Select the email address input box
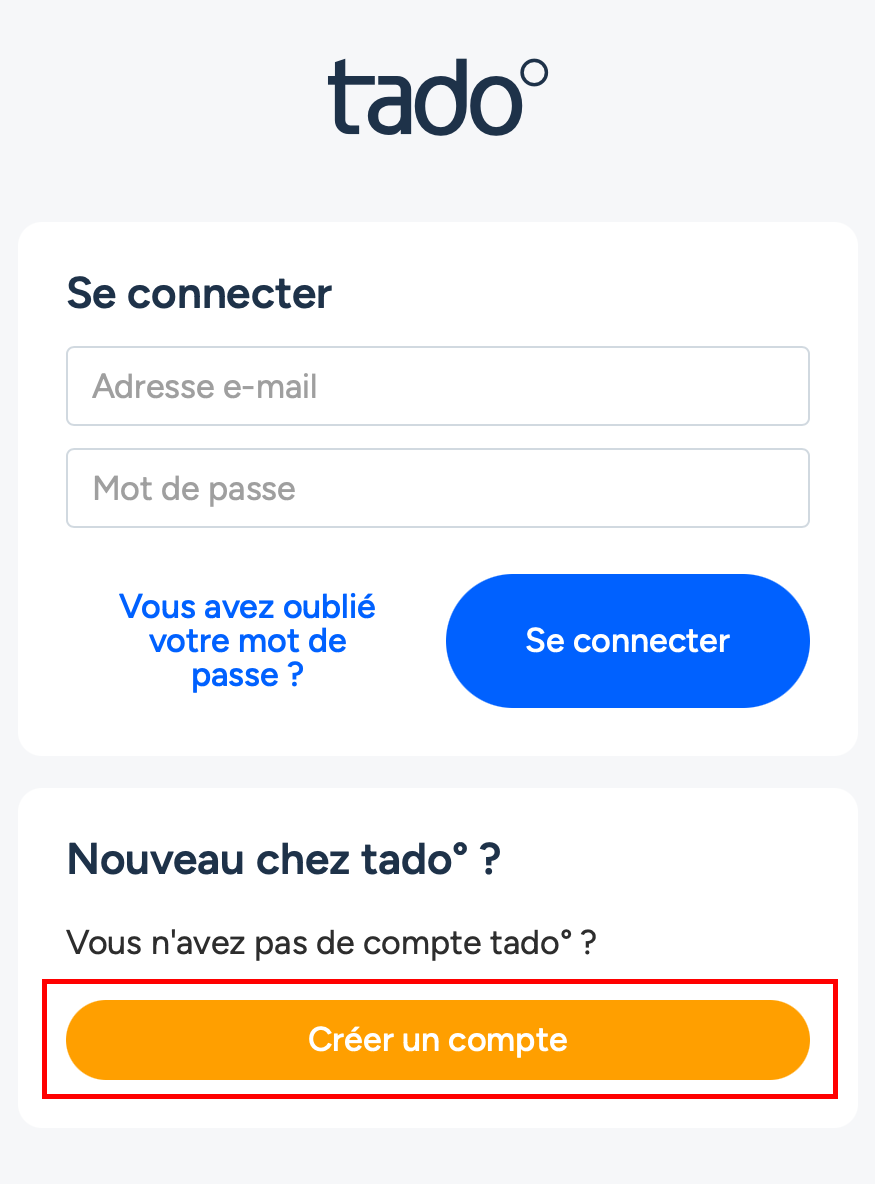The height and width of the screenshot is (1184, 875). pyautogui.click(x=437, y=386)
